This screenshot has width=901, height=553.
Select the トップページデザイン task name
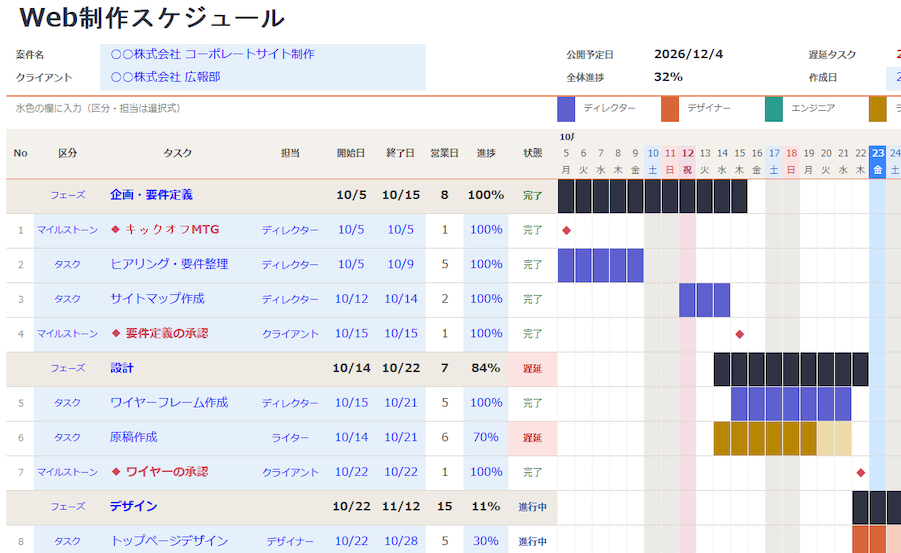(x=169, y=541)
